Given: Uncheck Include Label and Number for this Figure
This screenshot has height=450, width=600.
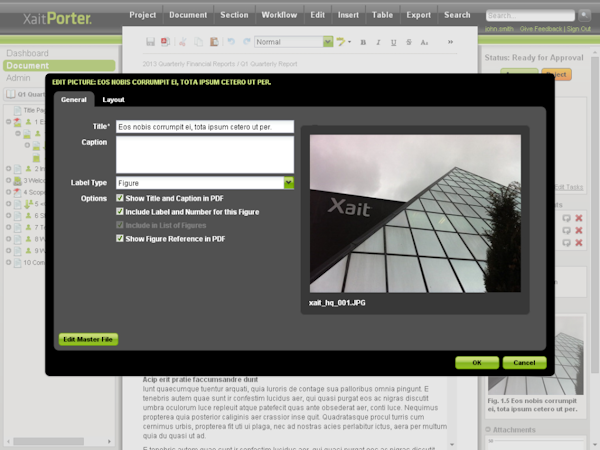Looking at the screenshot, I should pyautogui.click(x=120, y=211).
